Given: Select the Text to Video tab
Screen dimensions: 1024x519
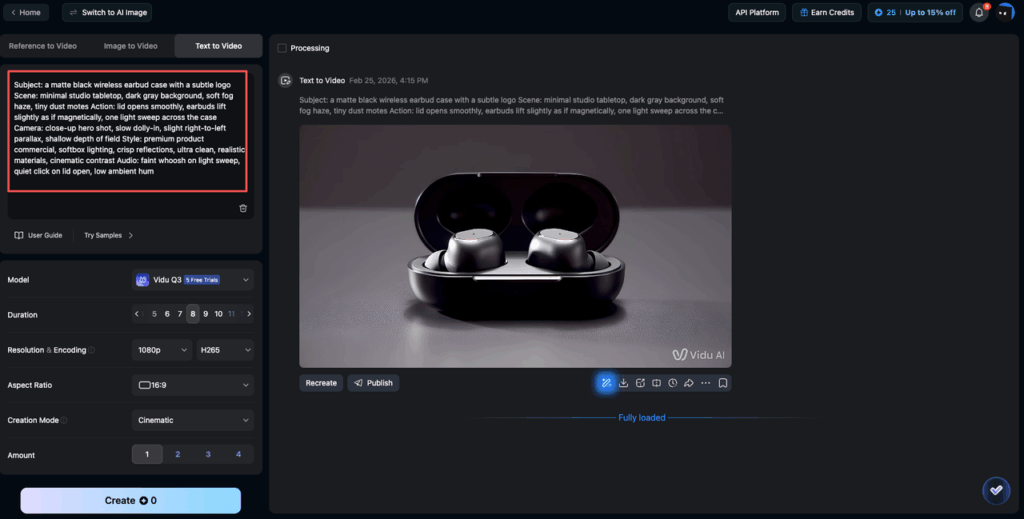Looking at the screenshot, I should (x=219, y=46).
